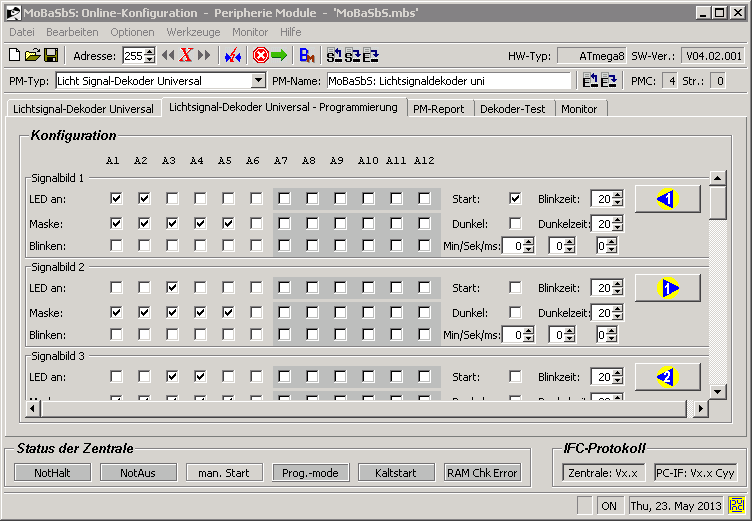Screen dimensions: 752x521
Task: Click the blue BM toolbar icon
Action: tap(308, 56)
